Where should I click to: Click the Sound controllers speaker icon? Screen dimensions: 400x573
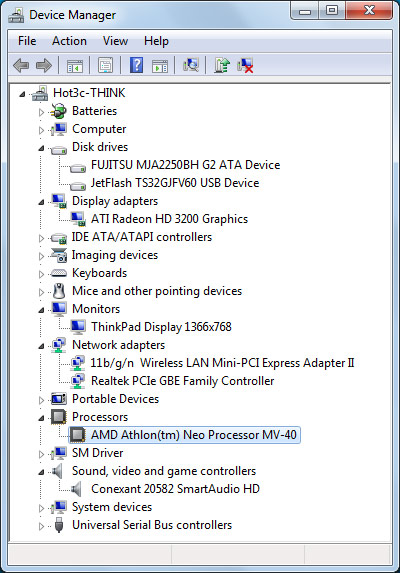(x=58, y=471)
